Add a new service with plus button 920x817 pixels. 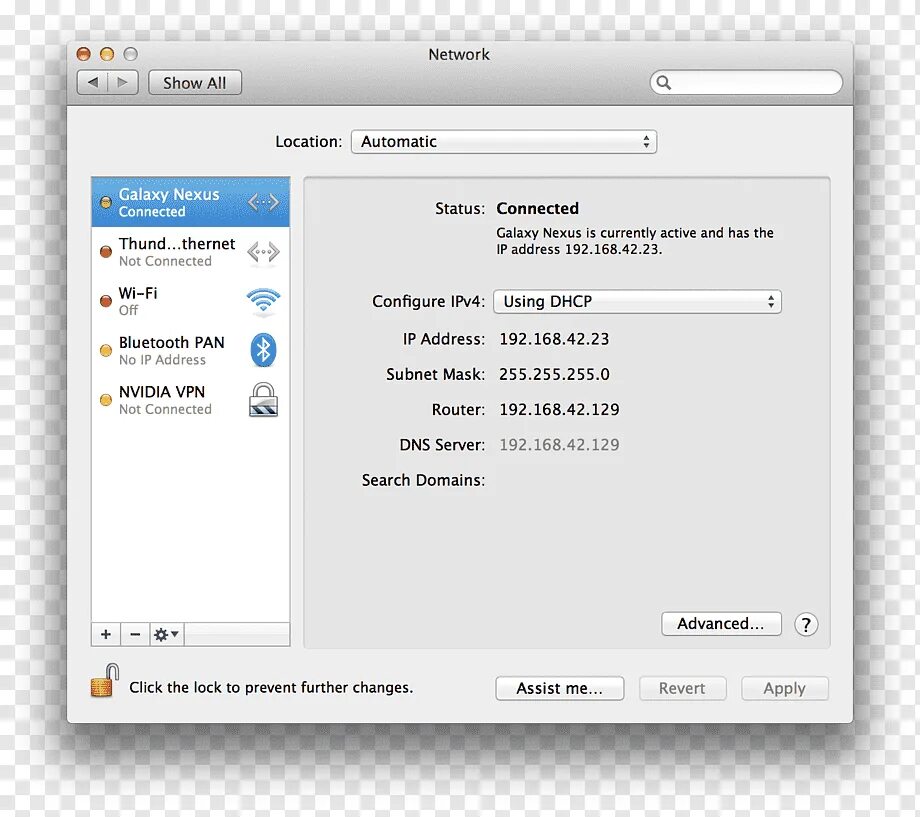[x=106, y=634]
